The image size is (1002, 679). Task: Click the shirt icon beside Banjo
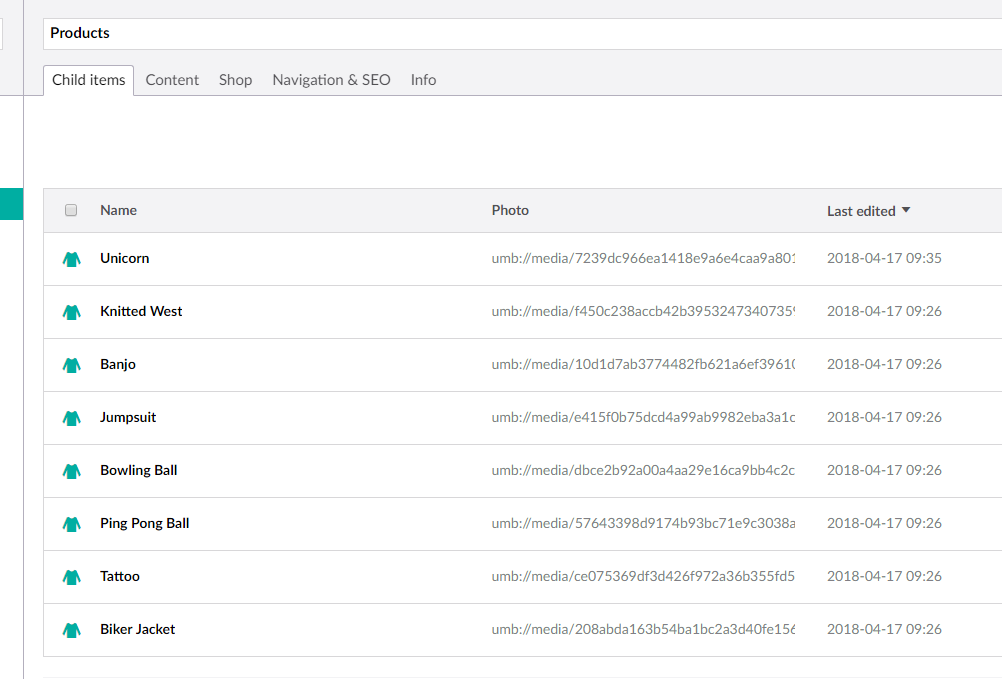[x=71, y=364]
